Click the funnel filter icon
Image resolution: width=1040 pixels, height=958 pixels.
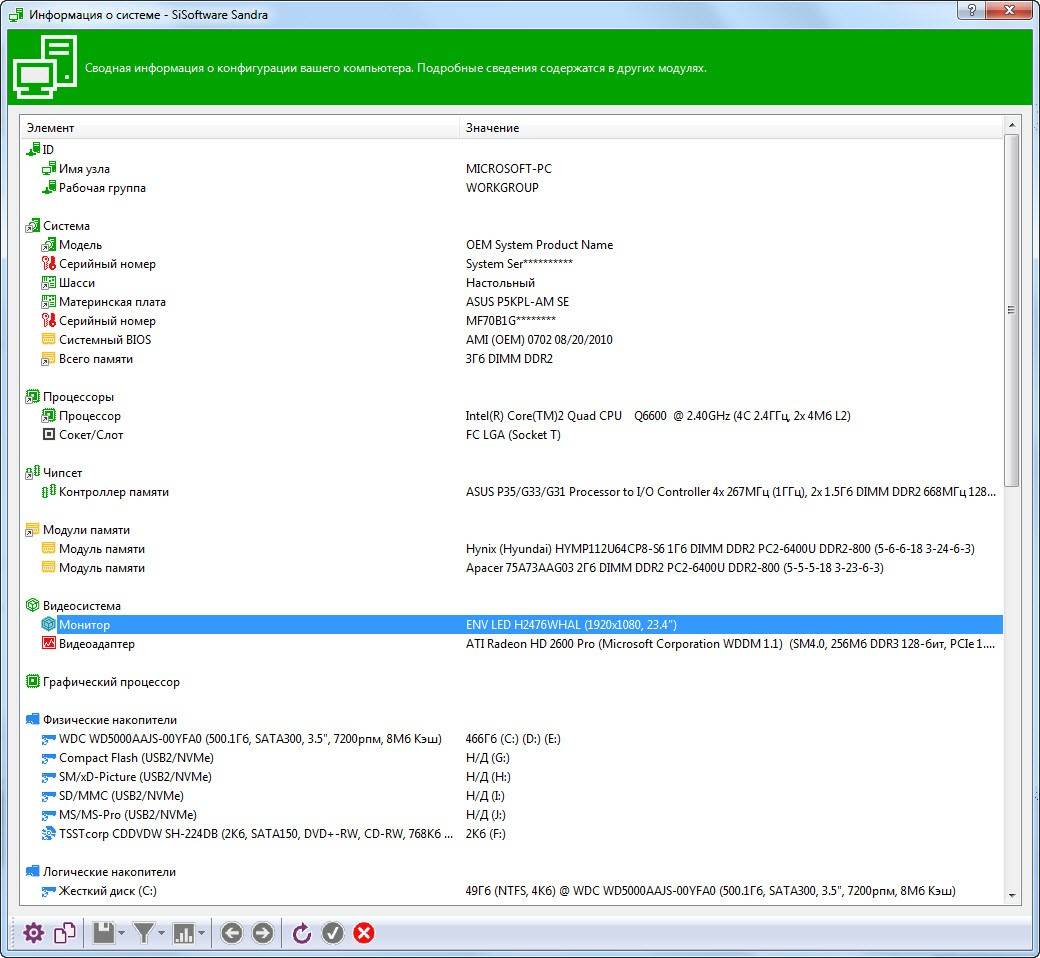pyautogui.click(x=143, y=933)
